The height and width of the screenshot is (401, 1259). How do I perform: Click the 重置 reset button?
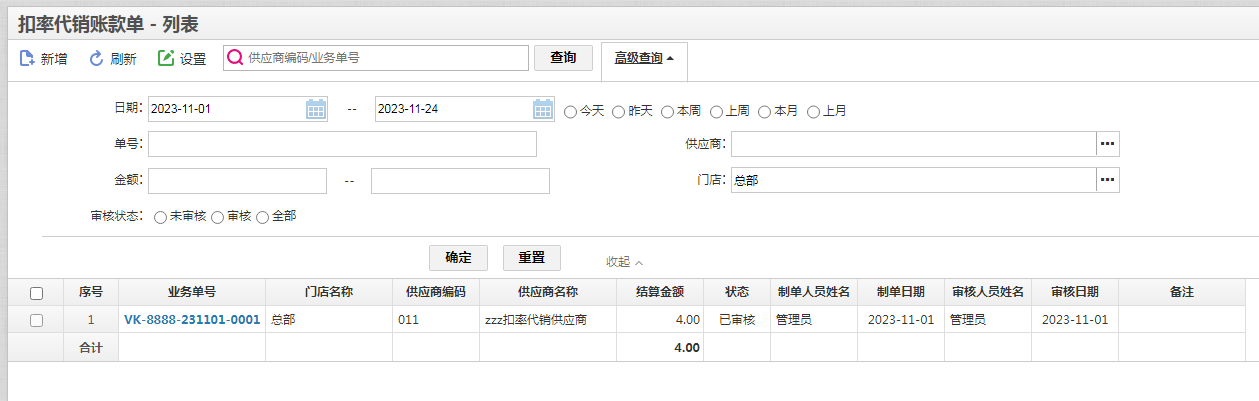[x=532, y=257]
